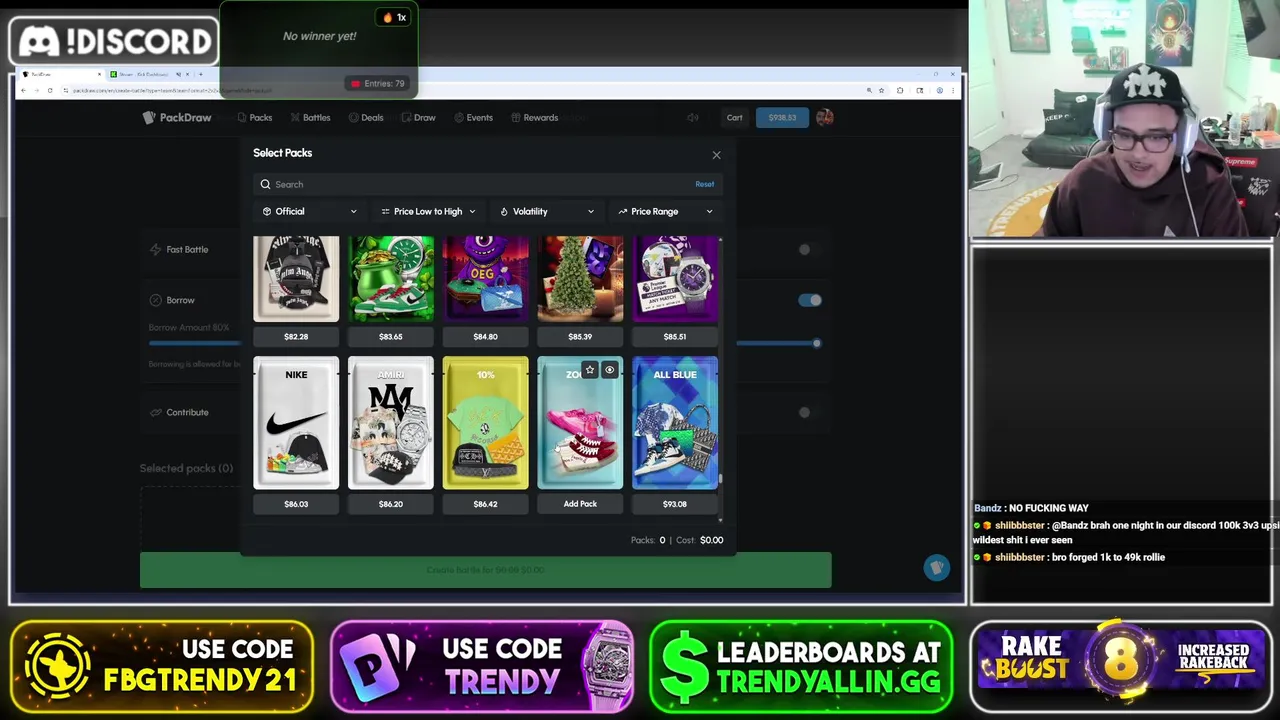Click the $85.39 price button
This screenshot has height=720, width=1280.
click(580, 337)
